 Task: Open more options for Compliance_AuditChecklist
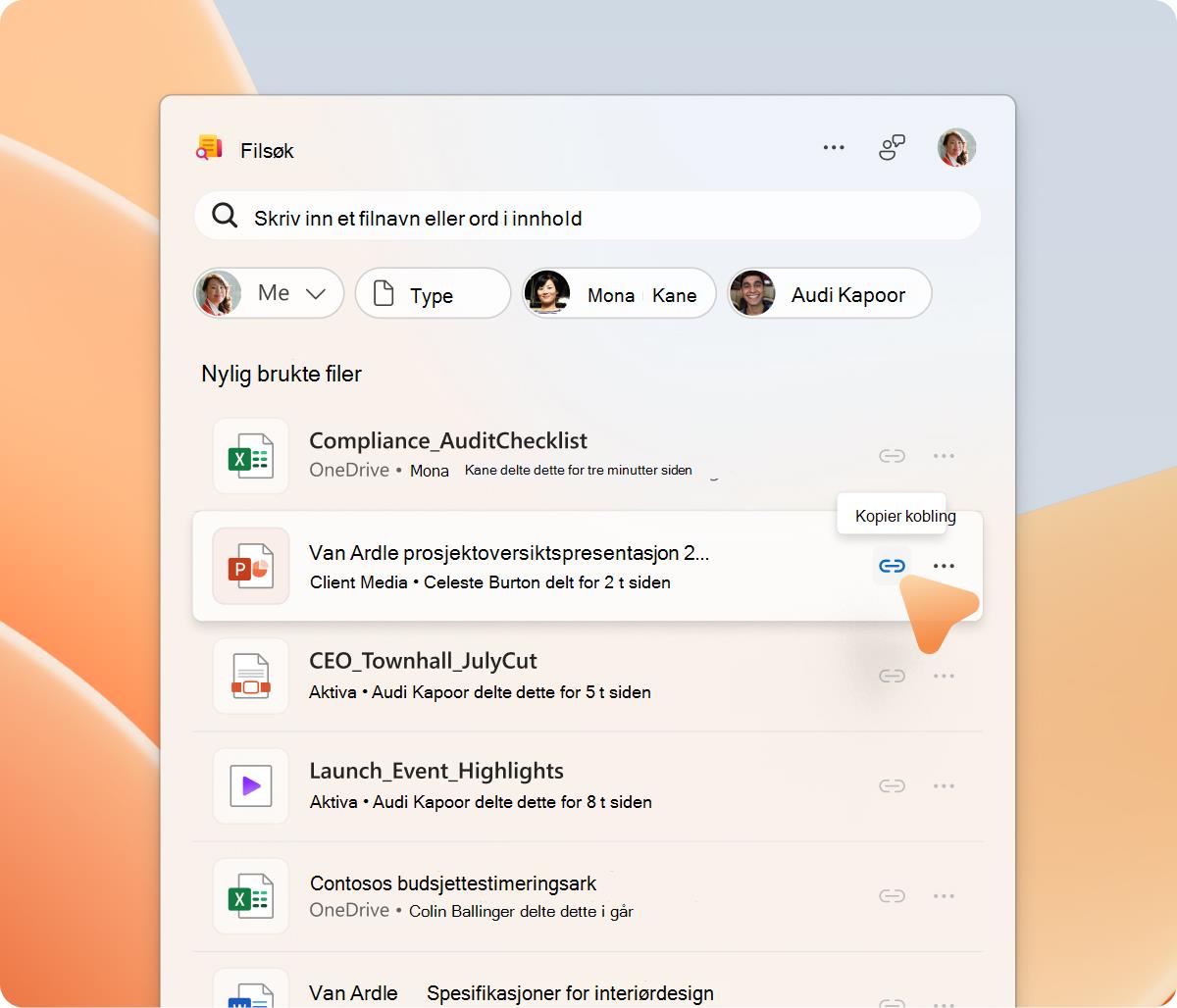coord(944,456)
